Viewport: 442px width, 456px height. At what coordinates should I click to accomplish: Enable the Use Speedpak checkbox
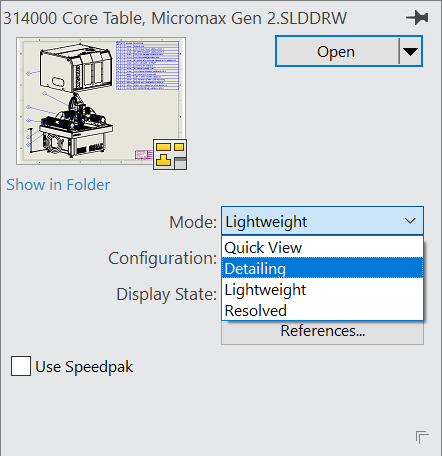(x=21, y=366)
